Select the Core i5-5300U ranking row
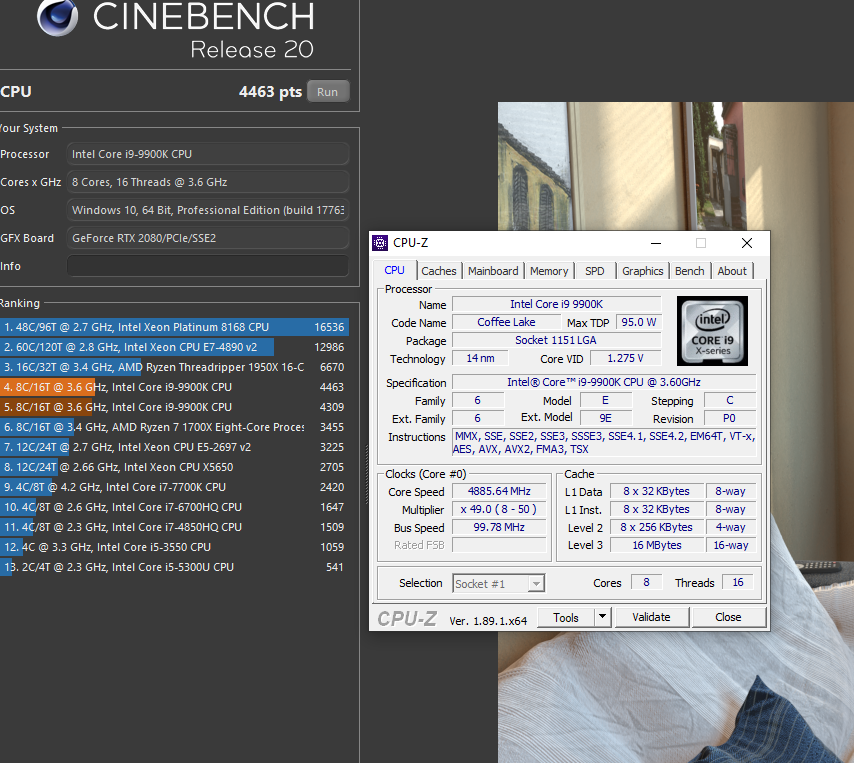 (174, 567)
